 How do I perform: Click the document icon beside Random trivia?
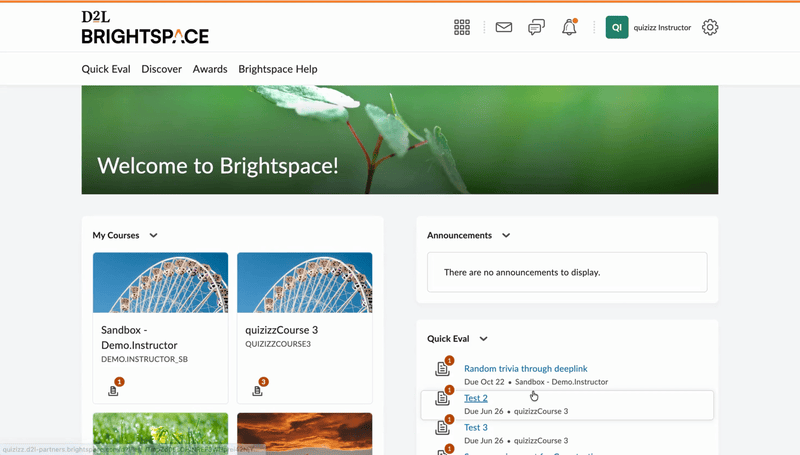coord(443,367)
